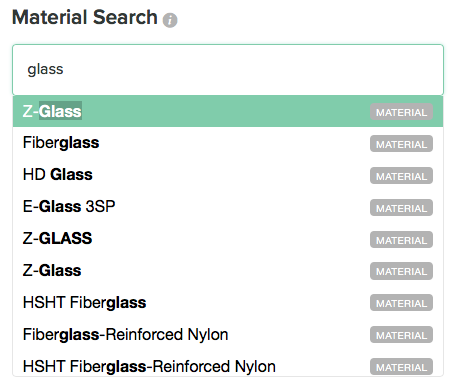Select the highlighted green Z-Glass suggestion
The image size is (464, 383).
(228, 111)
